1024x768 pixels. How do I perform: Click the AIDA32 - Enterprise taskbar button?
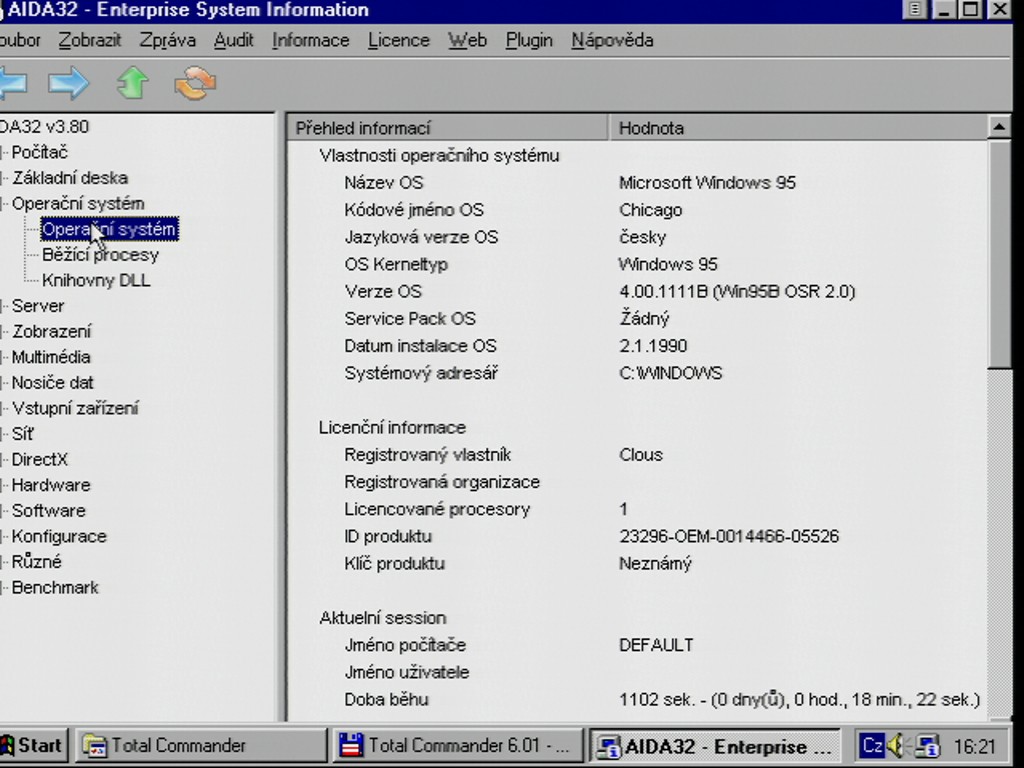pos(714,746)
